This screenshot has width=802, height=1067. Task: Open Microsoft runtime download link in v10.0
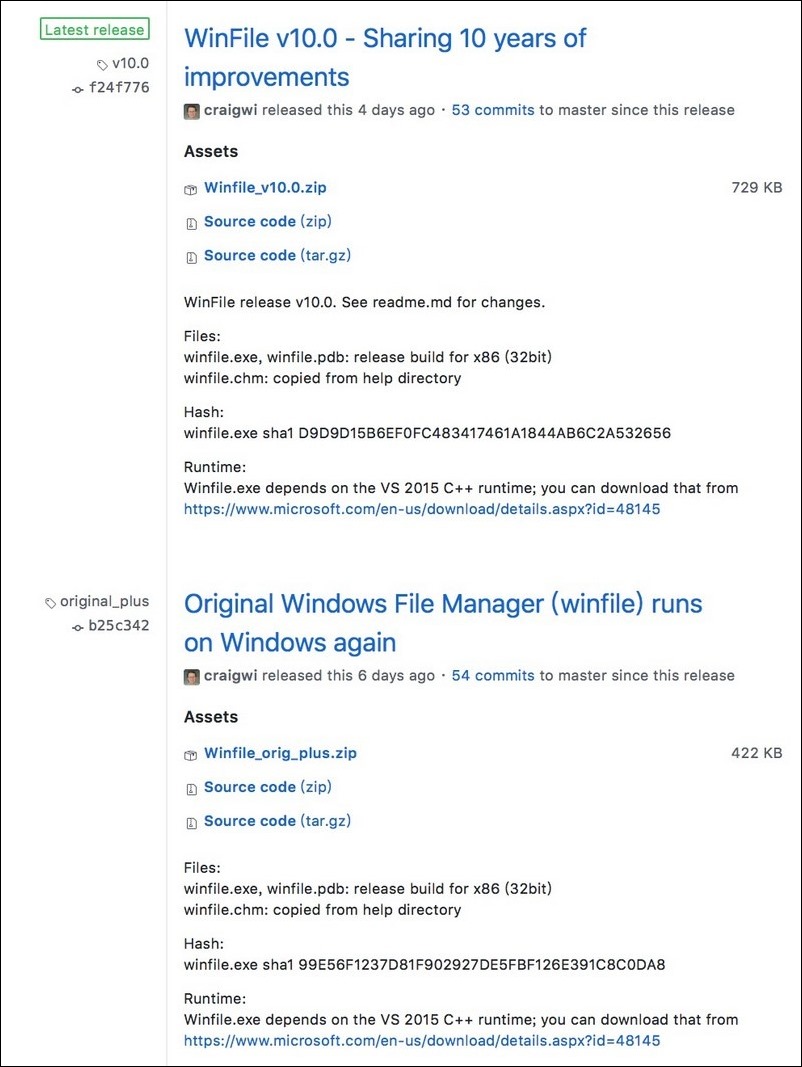point(422,509)
